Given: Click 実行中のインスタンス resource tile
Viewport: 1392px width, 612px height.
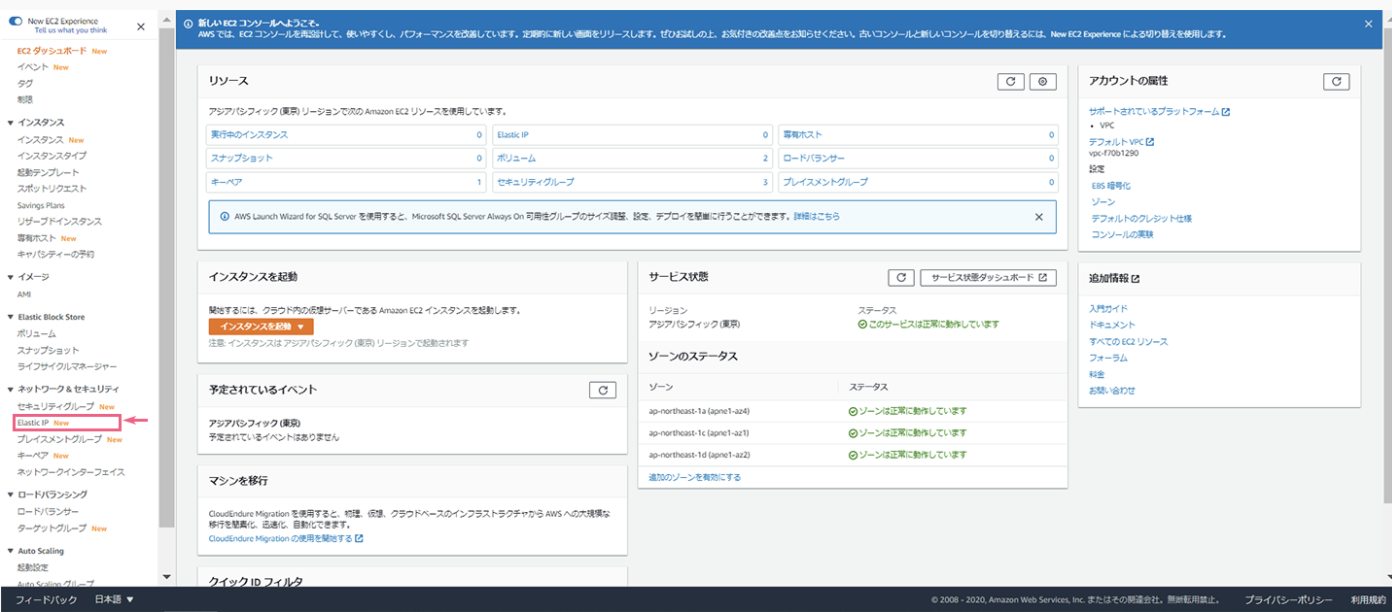Looking at the screenshot, I should [346, 134].
